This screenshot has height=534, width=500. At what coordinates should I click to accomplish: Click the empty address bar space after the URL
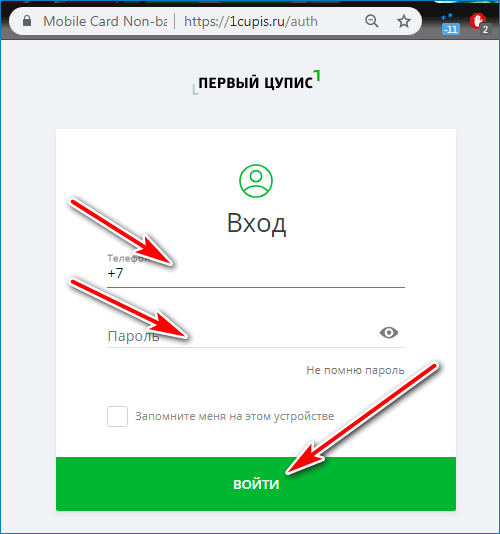click(340, 21)
